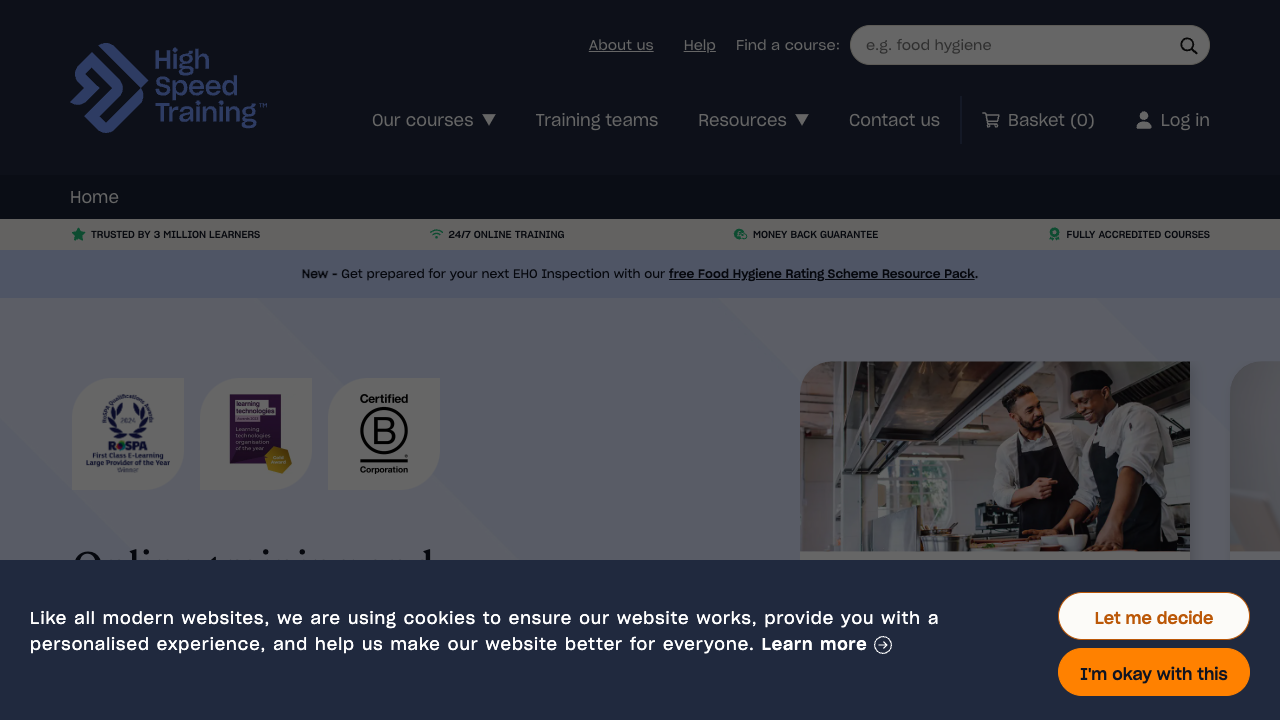
Task: Follow the Food Hygiene Rating Scheme Resource Pack link
Action: [821, 274]
